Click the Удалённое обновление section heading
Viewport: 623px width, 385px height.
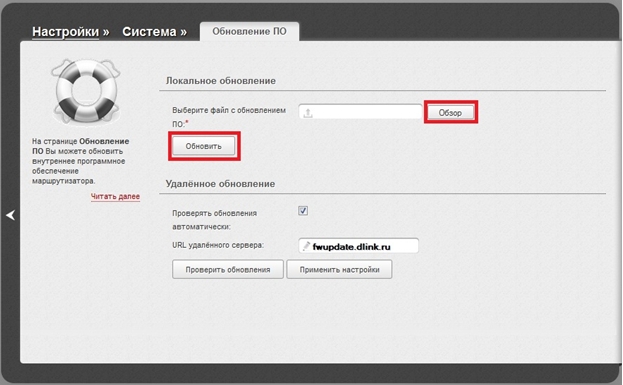[220, 184]
